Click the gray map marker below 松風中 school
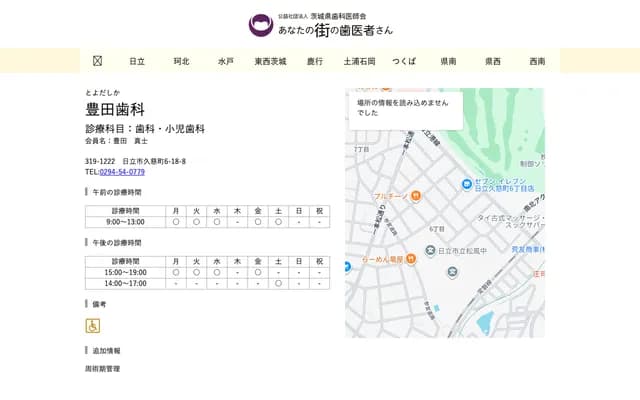The image size is (640, 400). [452, 272]
